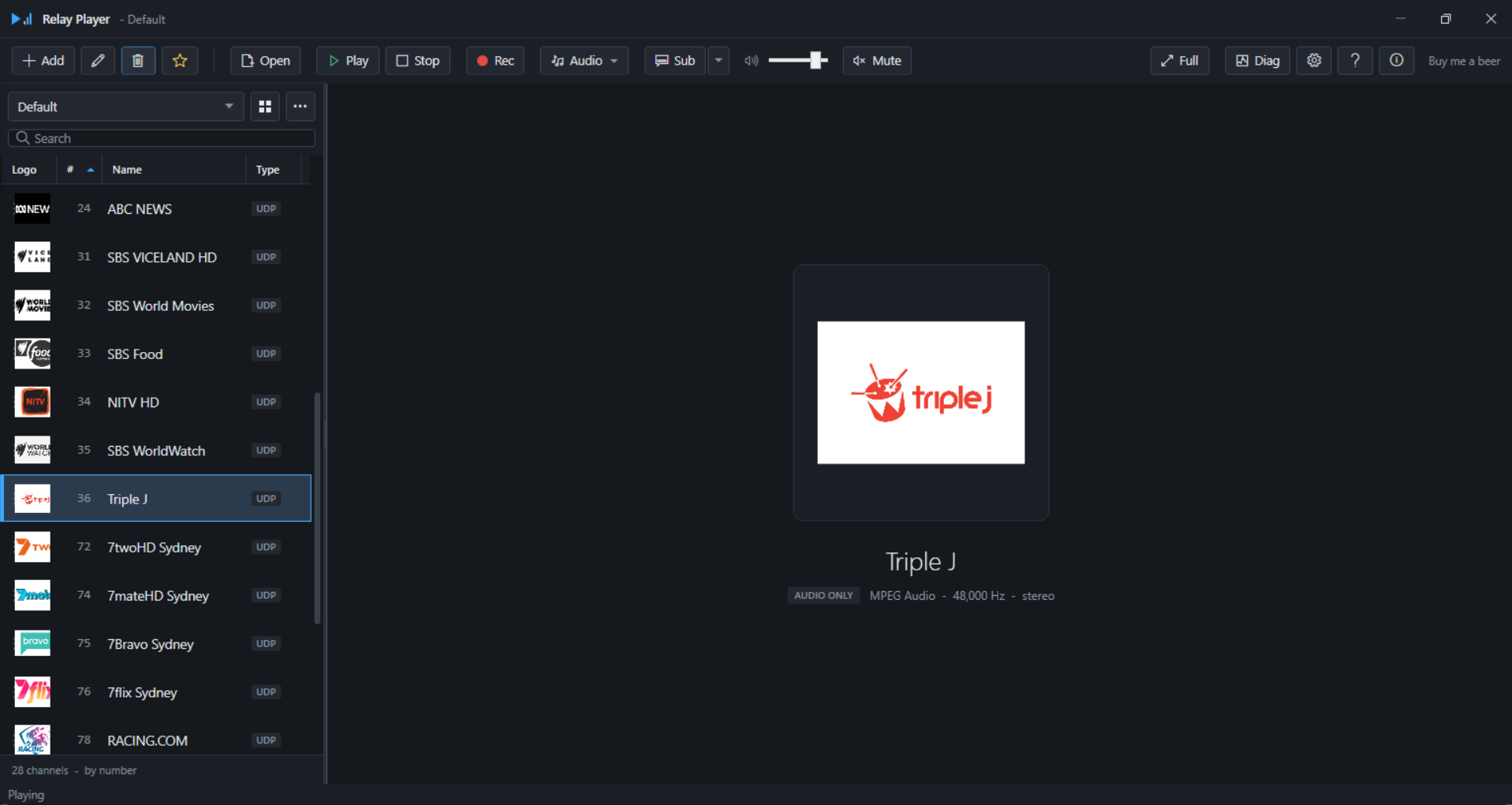1512x805 pixels.
Task: Open the three-dots more options menu
Action: 301,107
